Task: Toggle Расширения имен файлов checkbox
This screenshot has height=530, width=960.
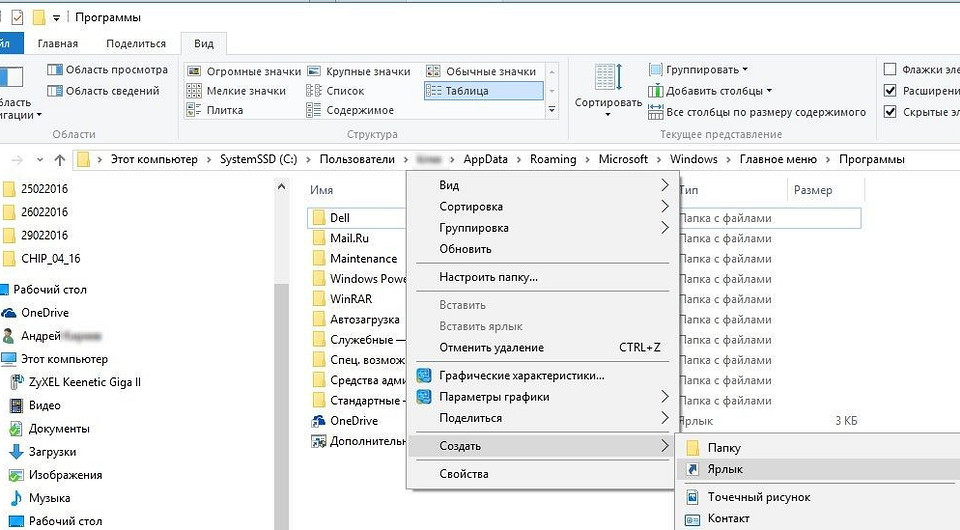Action: point(890,91)
